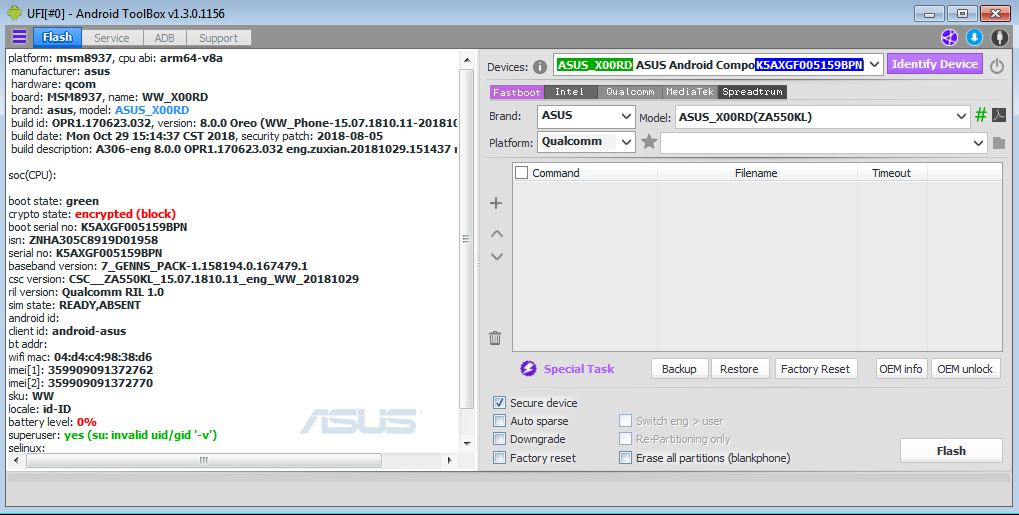Open the Support tab
Viewport: 1019px width, 515px height.
tap(218, 38)
